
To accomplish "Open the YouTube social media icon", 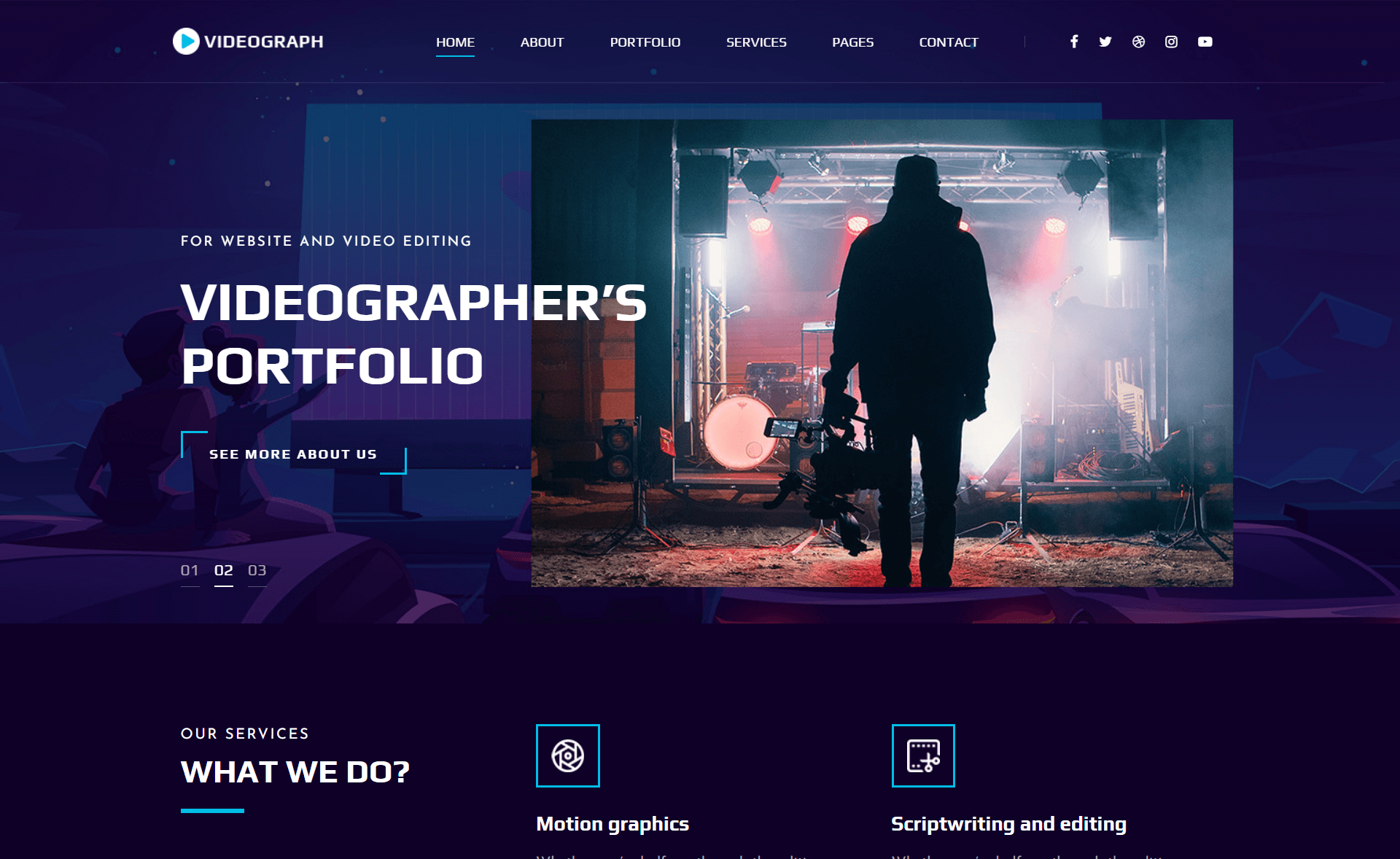I will (x=1206, y=42).
